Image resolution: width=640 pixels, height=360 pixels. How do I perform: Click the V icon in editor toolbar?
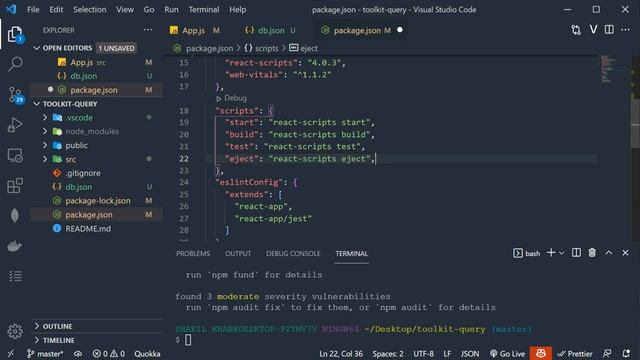(x=593, y=29)
